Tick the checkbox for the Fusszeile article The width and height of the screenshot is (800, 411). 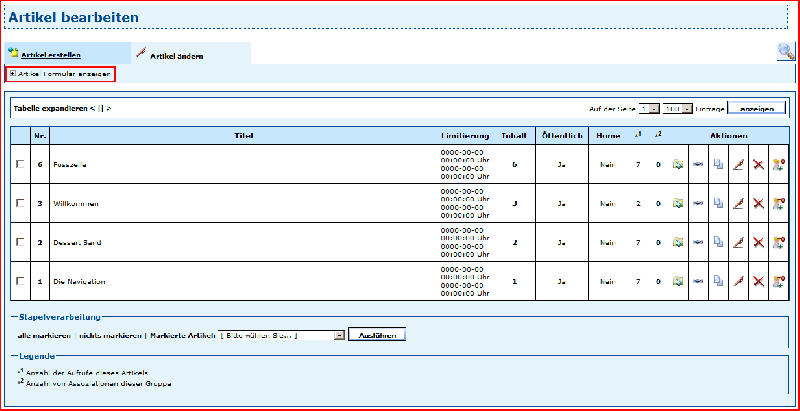[x=20, y=164]
